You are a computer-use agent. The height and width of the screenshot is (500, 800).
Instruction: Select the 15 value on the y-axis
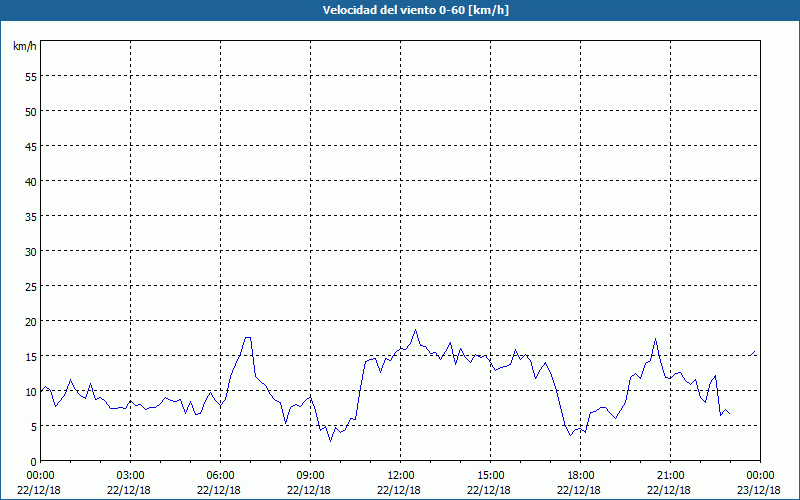(x=31, y=357)
